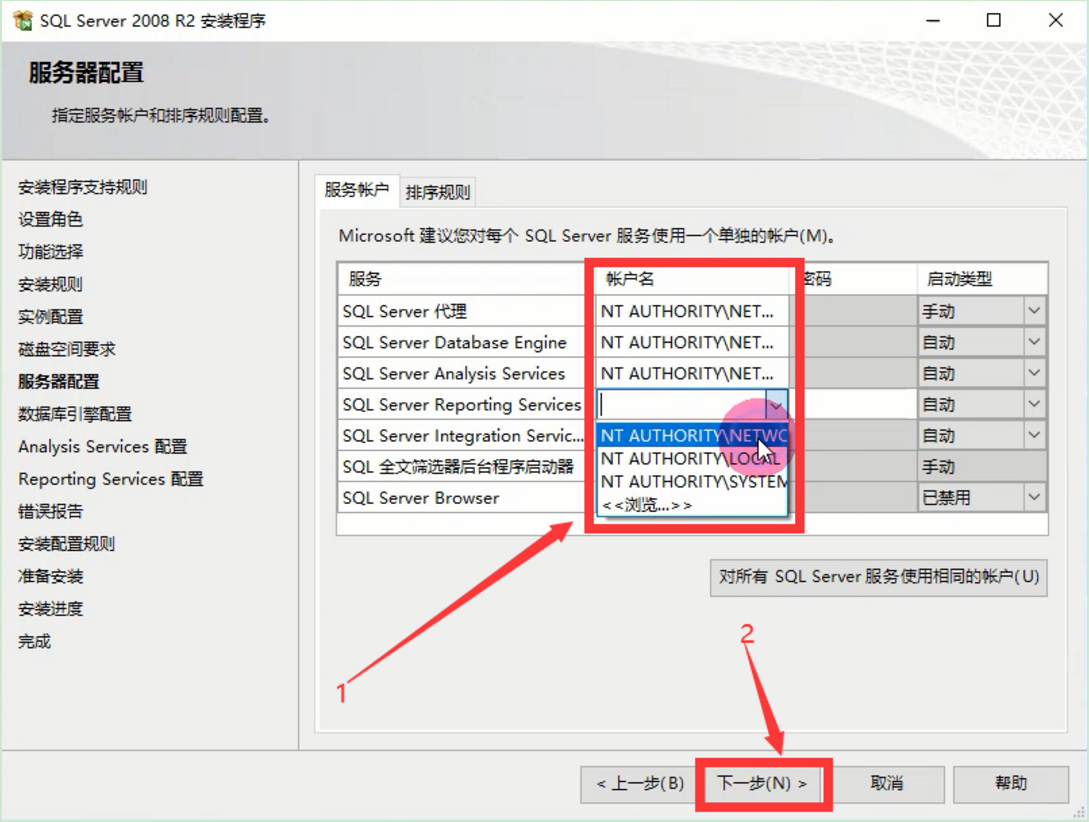
Task: Open startup type dropdown for Reporting Services
Action: point(1034,404)
